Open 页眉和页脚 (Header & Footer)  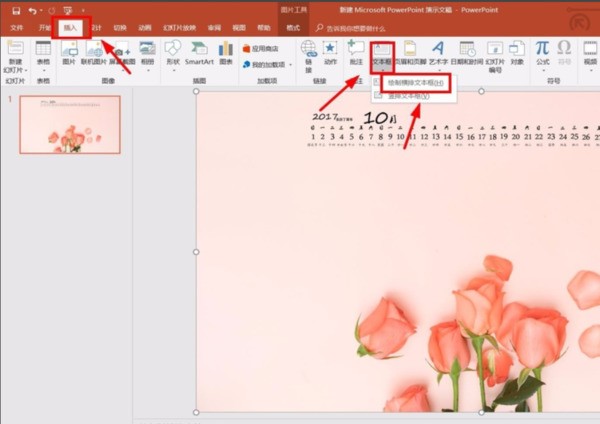click(410, 53)
